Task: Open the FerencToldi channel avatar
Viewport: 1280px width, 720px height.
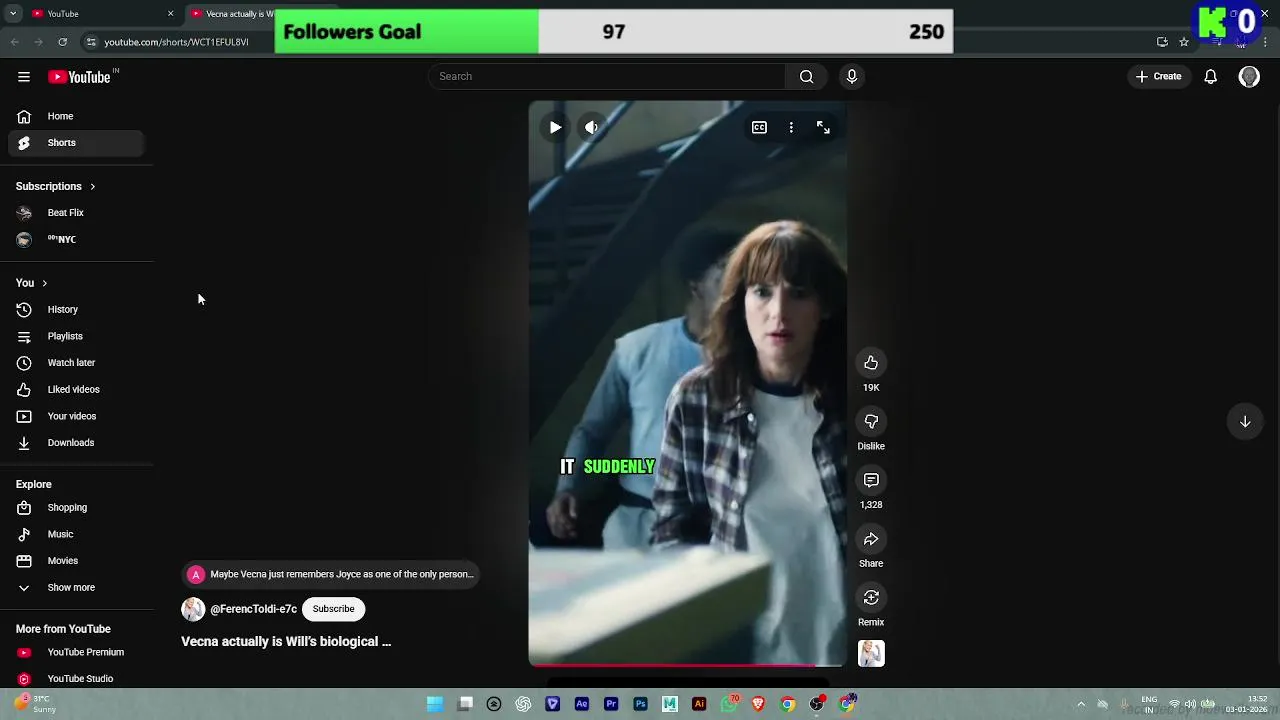Action: click(193, 609)
